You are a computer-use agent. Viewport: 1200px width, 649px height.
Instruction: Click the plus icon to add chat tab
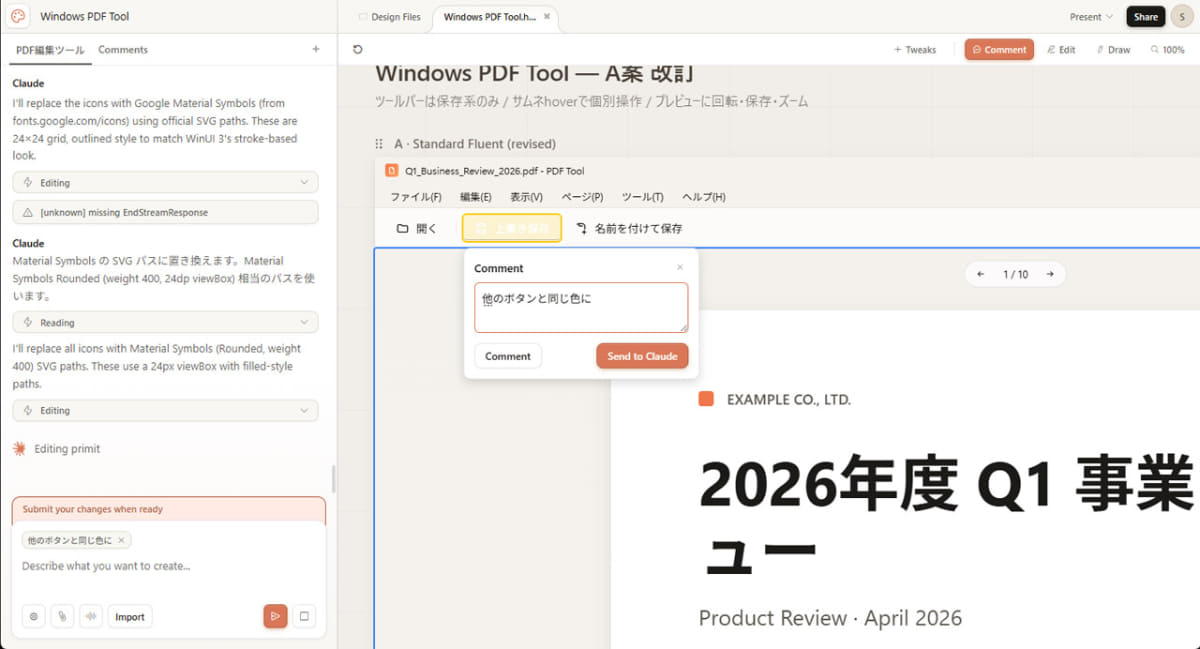pyautogui.click(x=316, y=49)
